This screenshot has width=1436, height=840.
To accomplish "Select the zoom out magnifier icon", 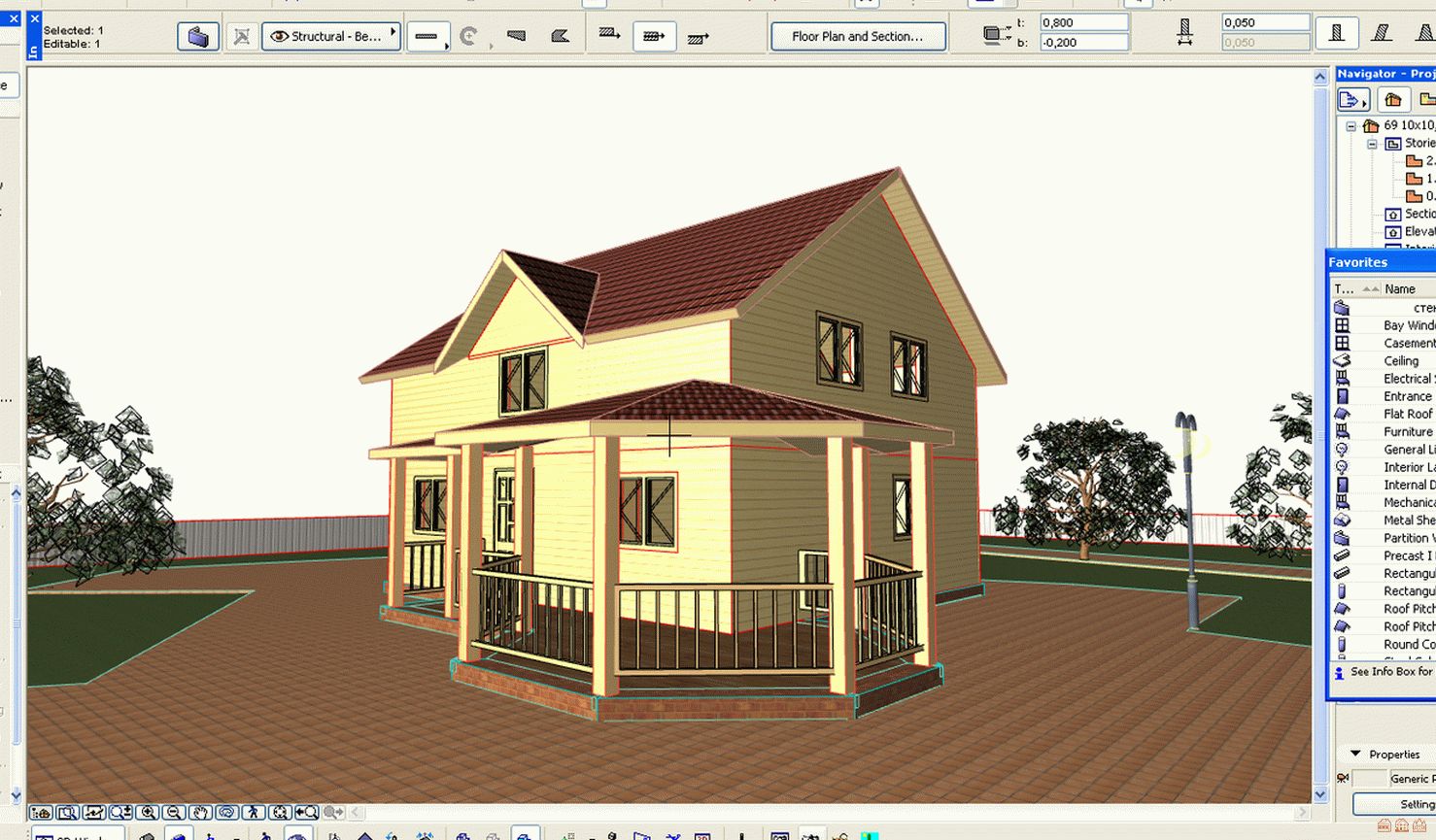I will (x=174, y=813).
